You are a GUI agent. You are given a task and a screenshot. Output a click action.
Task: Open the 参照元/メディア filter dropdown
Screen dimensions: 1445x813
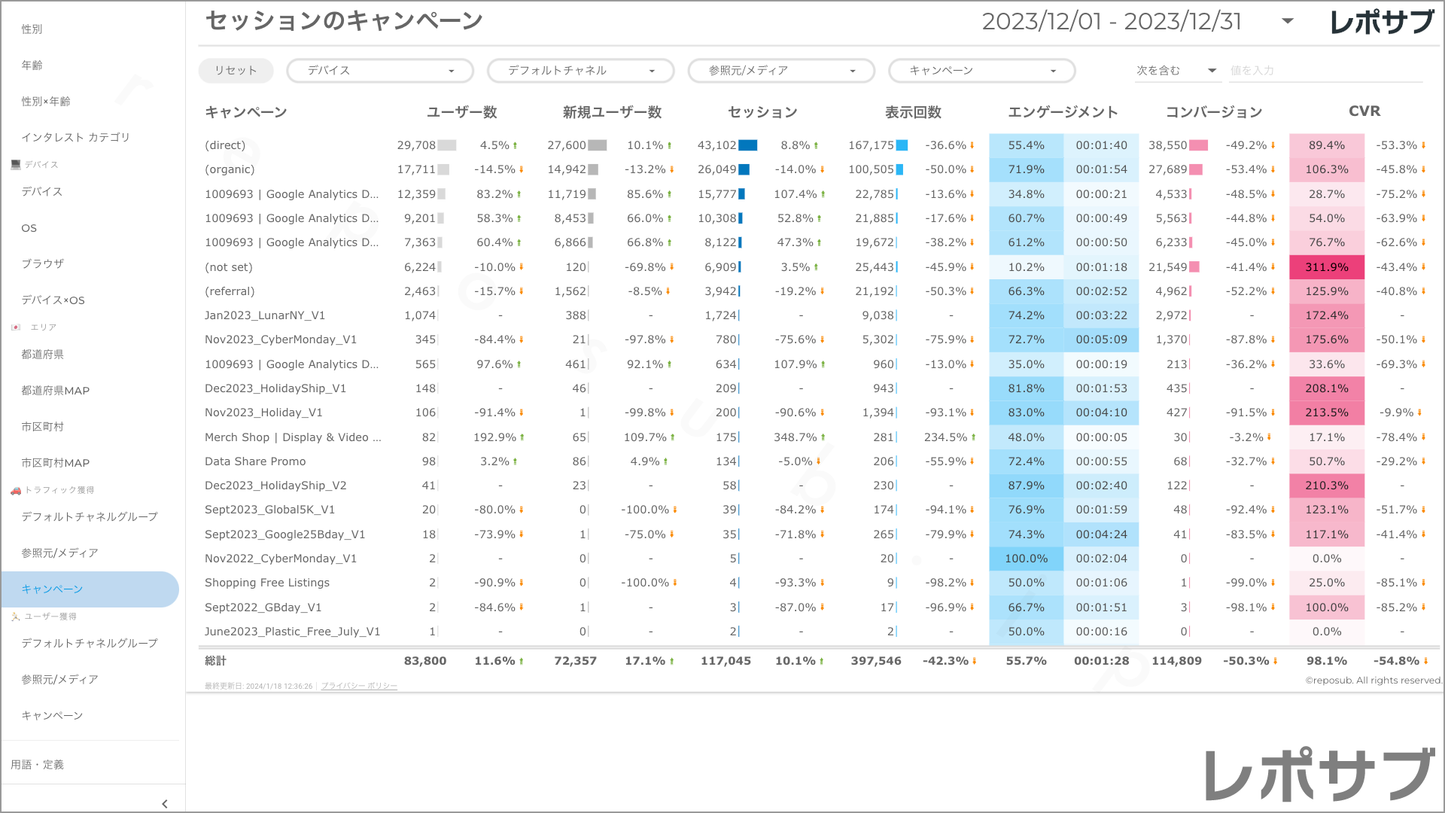click(781, 71)
